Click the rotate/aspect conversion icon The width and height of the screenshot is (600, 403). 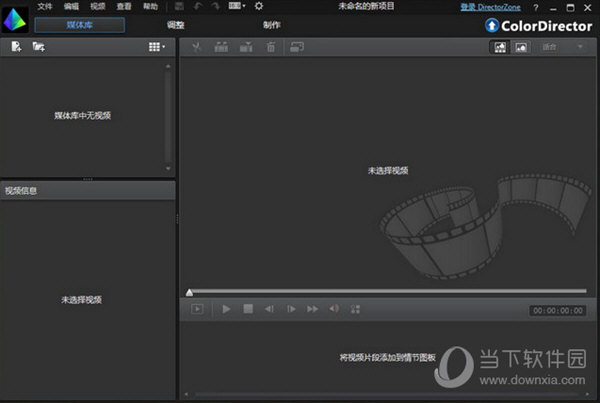coord(297,47)
